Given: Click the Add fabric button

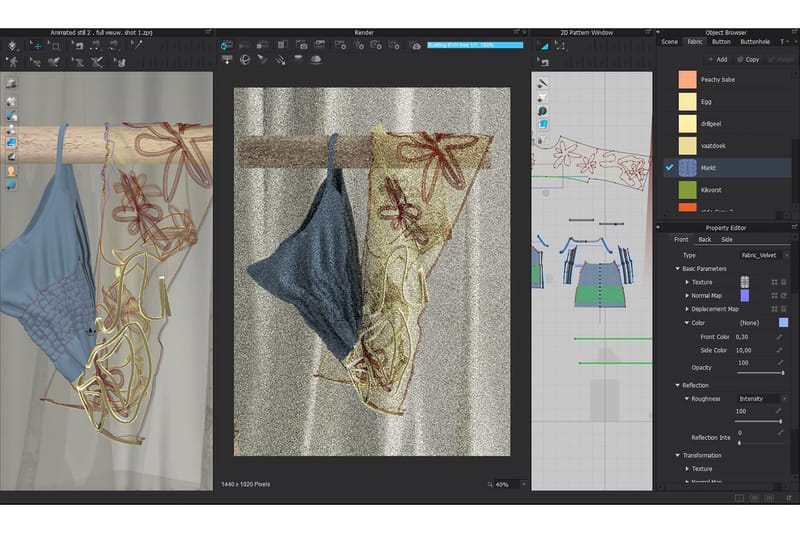Looking at the screenshot, I should tap(716, 59).
